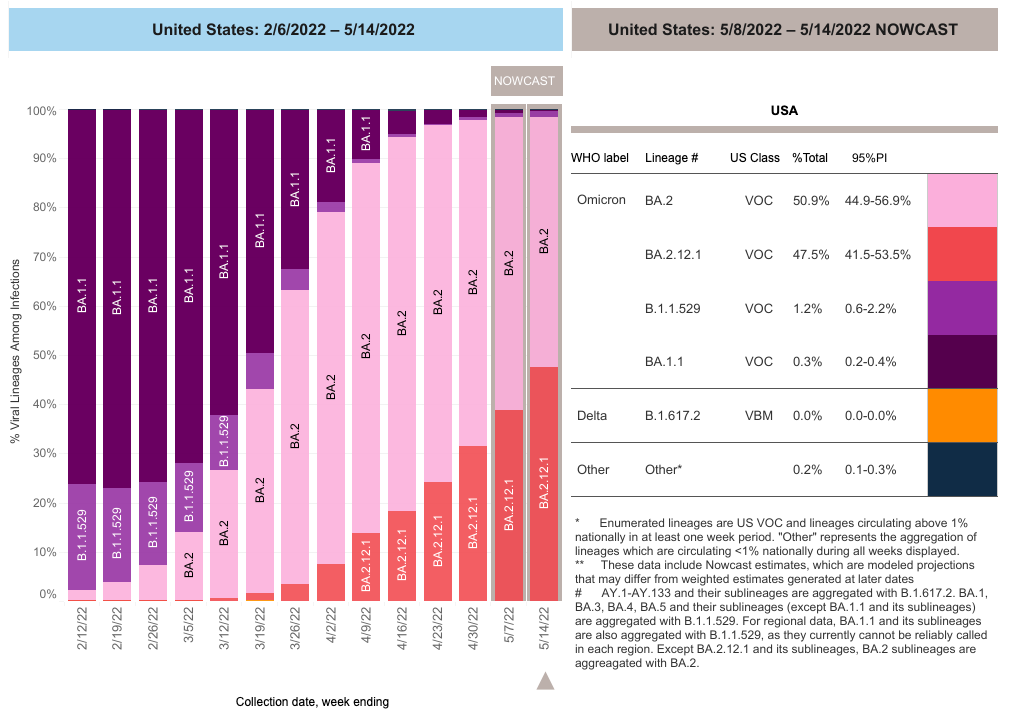Switch to the 5/8/2022 – 5/14/2022 NOWCAST tab

(783, 29)
